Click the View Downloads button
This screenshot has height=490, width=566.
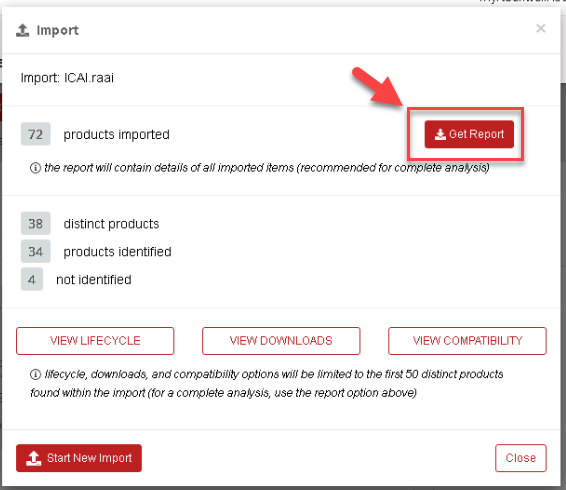(281, 341)
